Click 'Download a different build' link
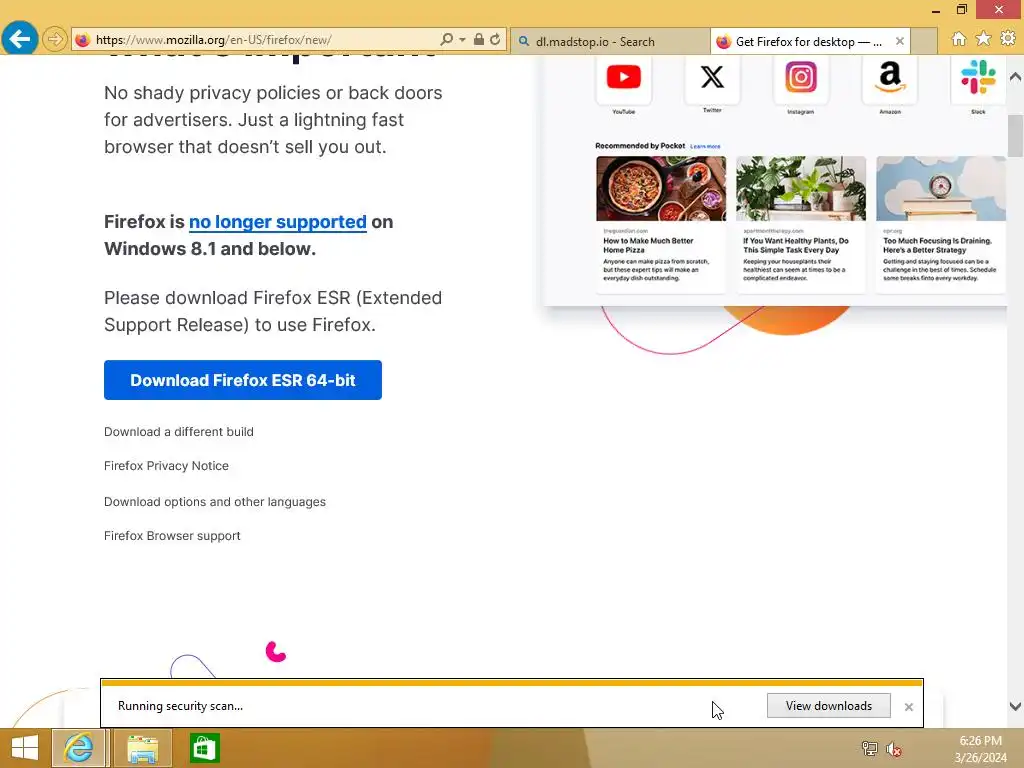This screenshot has height=768, width=1024. (x=178, y=432)
